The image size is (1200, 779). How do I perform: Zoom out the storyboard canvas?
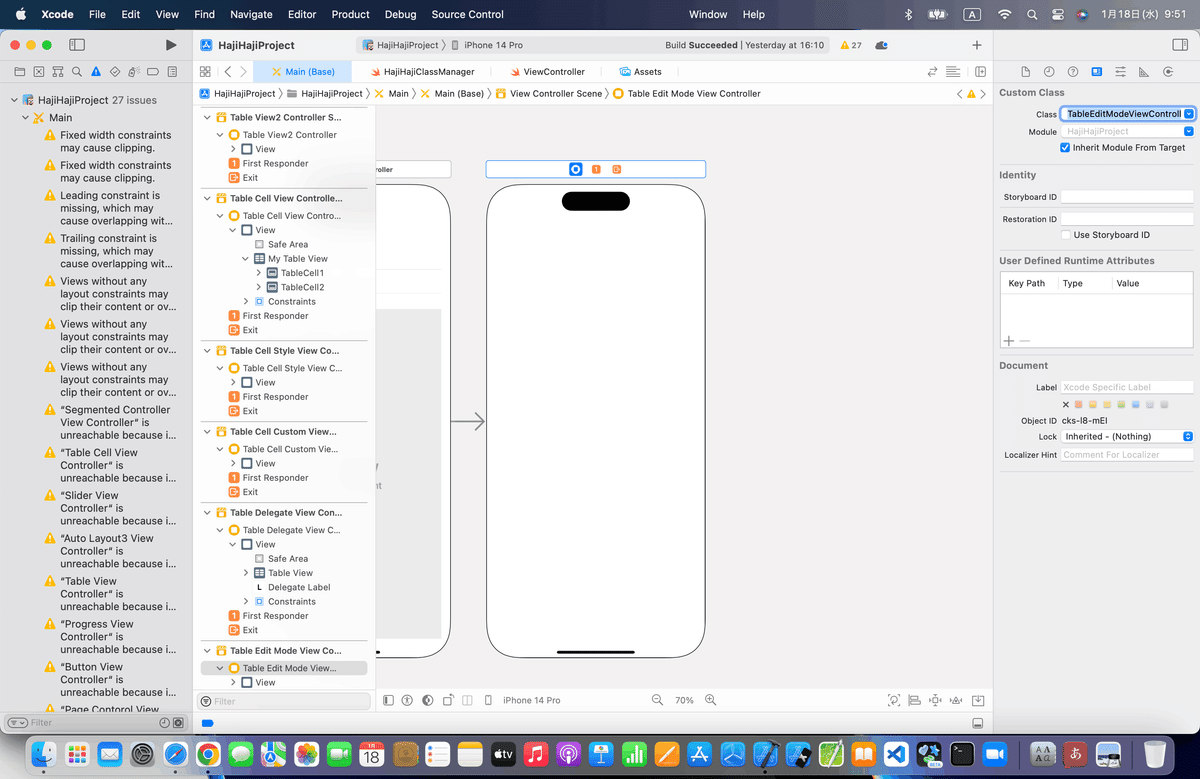pyautogui.click(x=657, y=700)
